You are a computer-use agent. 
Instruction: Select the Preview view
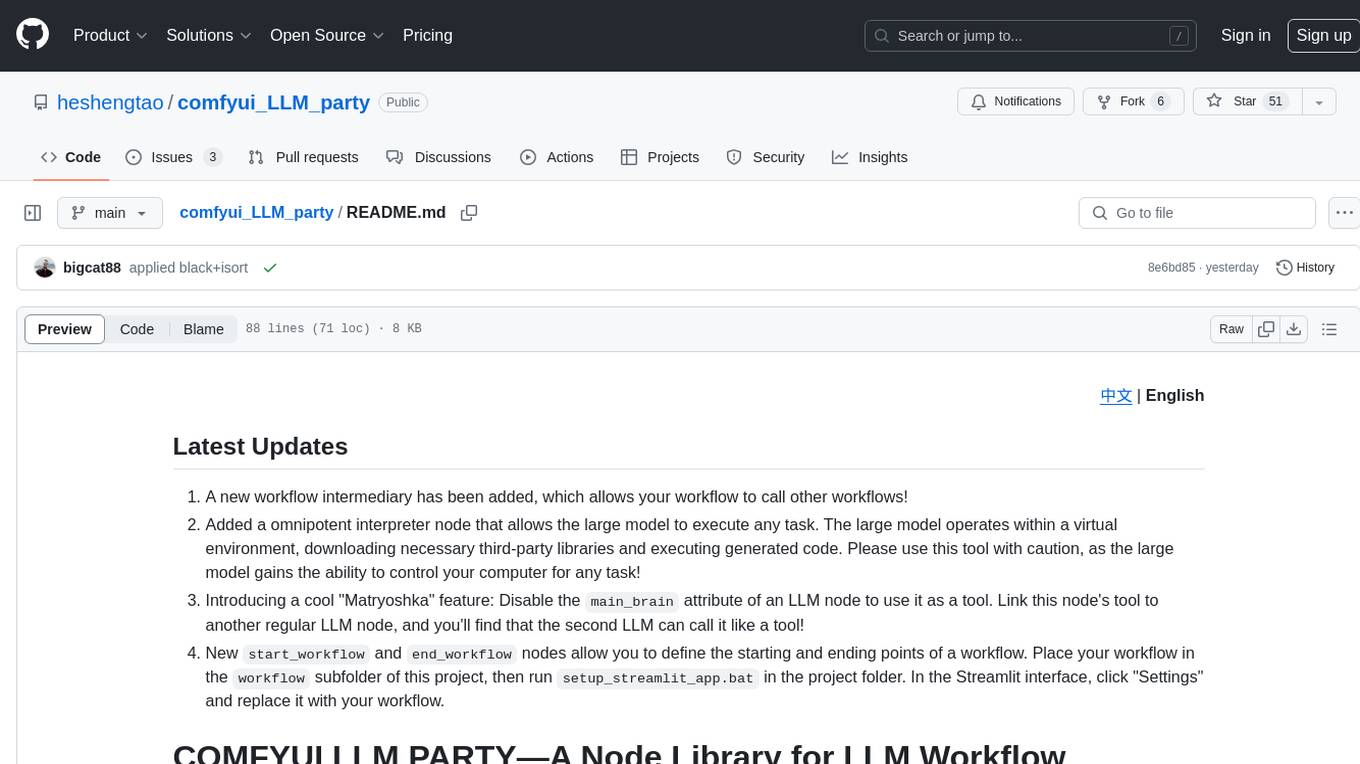(x=64, y=329)
